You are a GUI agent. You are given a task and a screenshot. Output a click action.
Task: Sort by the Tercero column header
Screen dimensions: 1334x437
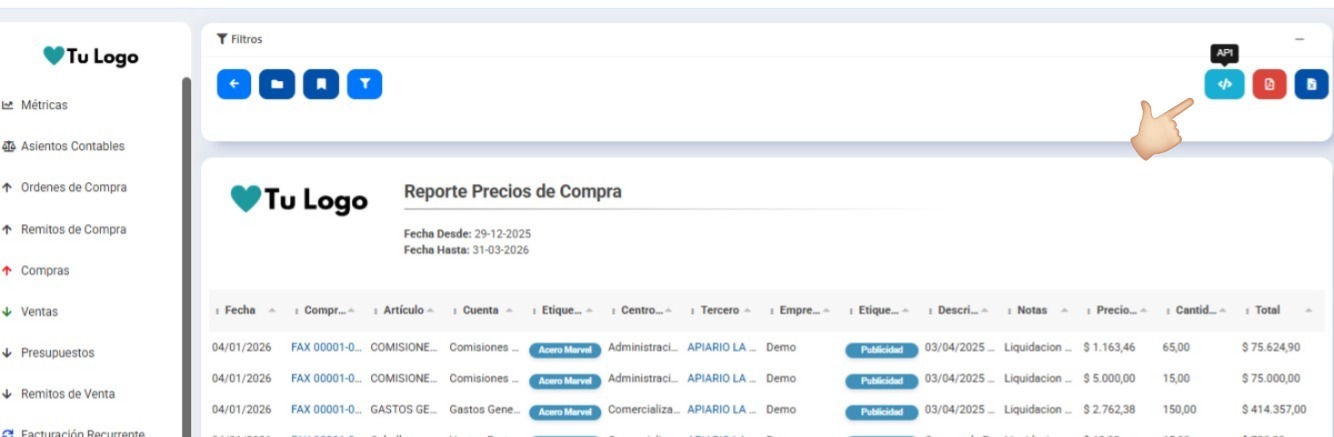(x=723, y=310)
